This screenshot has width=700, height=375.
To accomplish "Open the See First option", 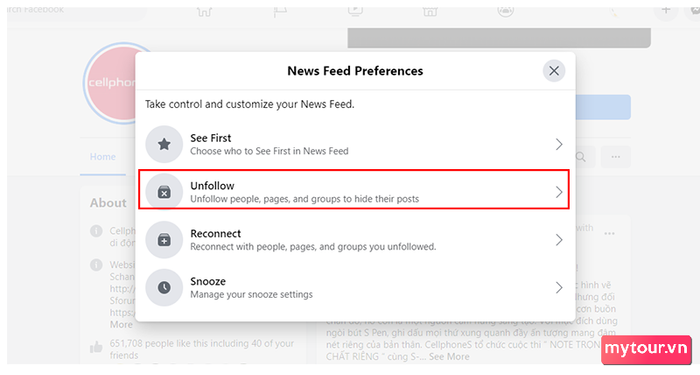I will pos(355,144).
